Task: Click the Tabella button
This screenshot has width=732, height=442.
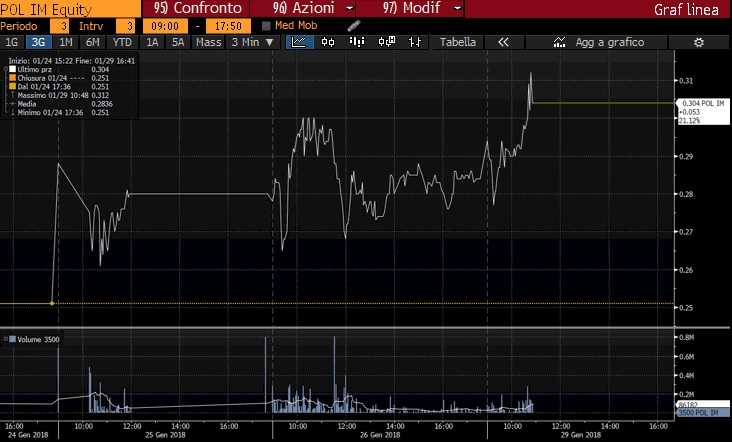Action: pos(458,42)
